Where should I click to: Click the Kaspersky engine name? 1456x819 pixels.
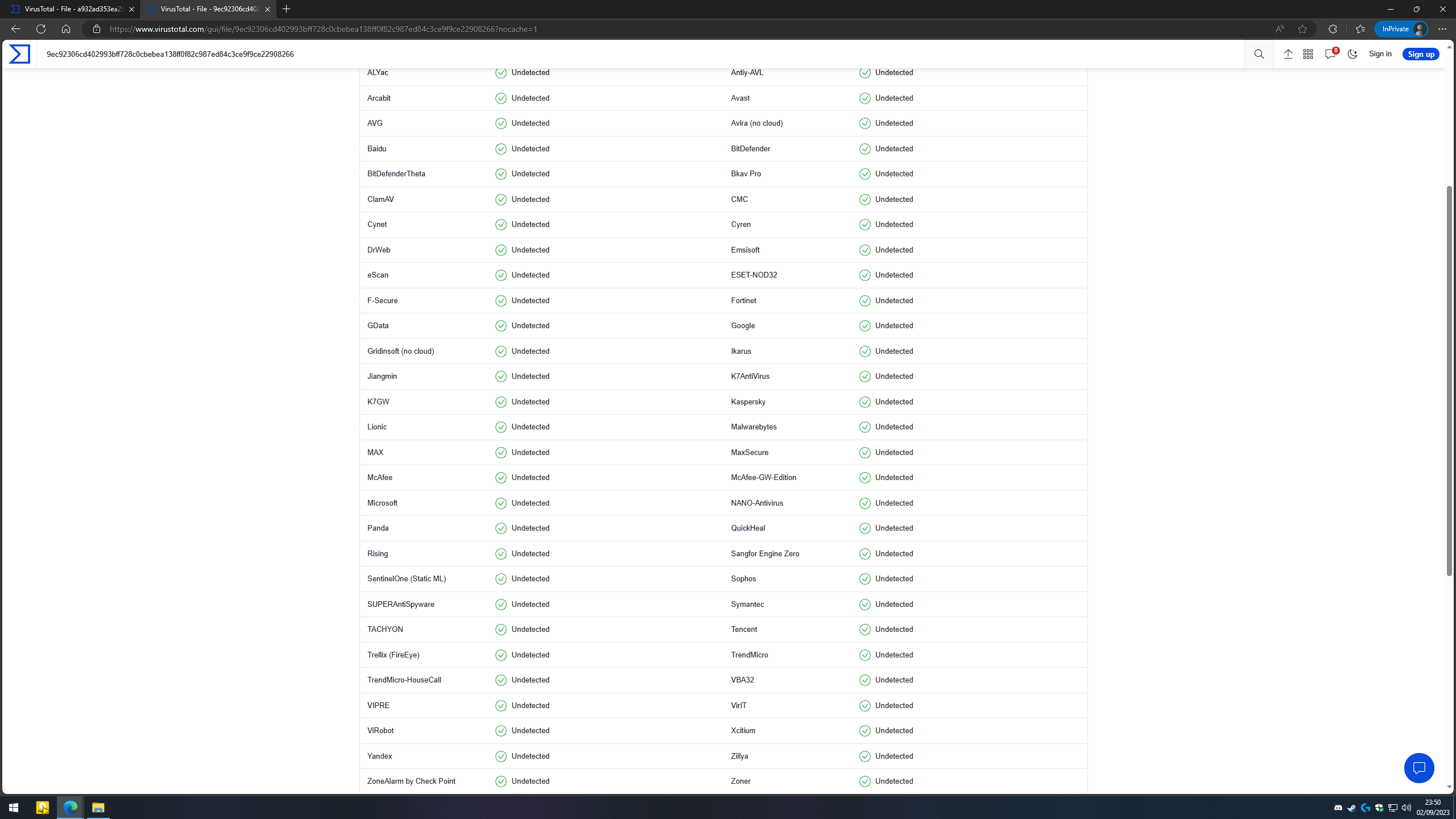coord(748,402)
